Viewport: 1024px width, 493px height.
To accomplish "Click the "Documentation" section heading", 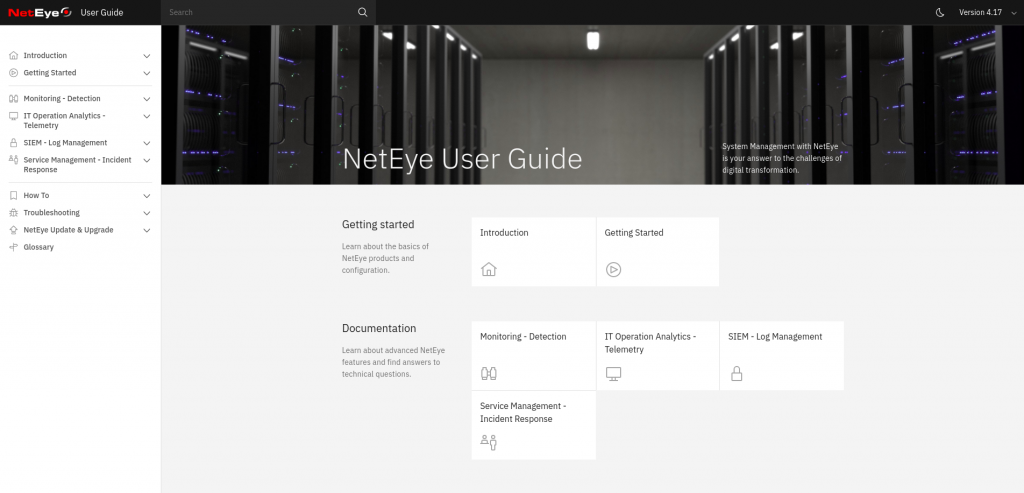I will tap(379, 328).
